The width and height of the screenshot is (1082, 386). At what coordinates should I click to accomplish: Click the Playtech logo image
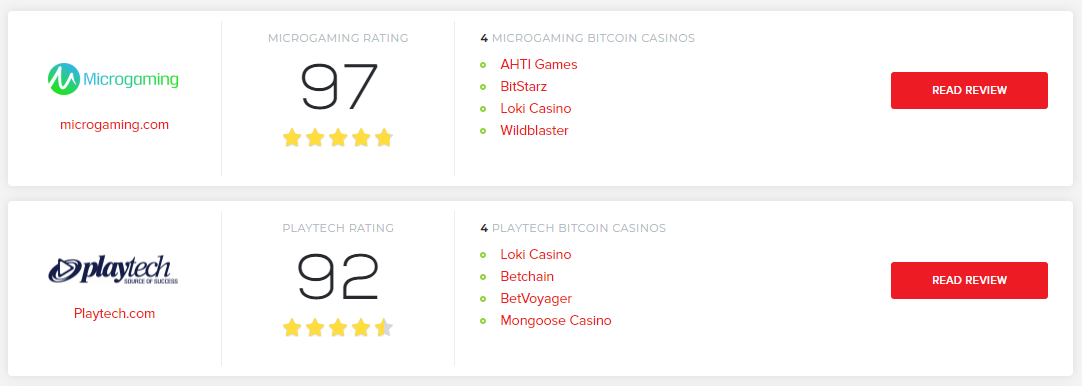click(114, 269)
